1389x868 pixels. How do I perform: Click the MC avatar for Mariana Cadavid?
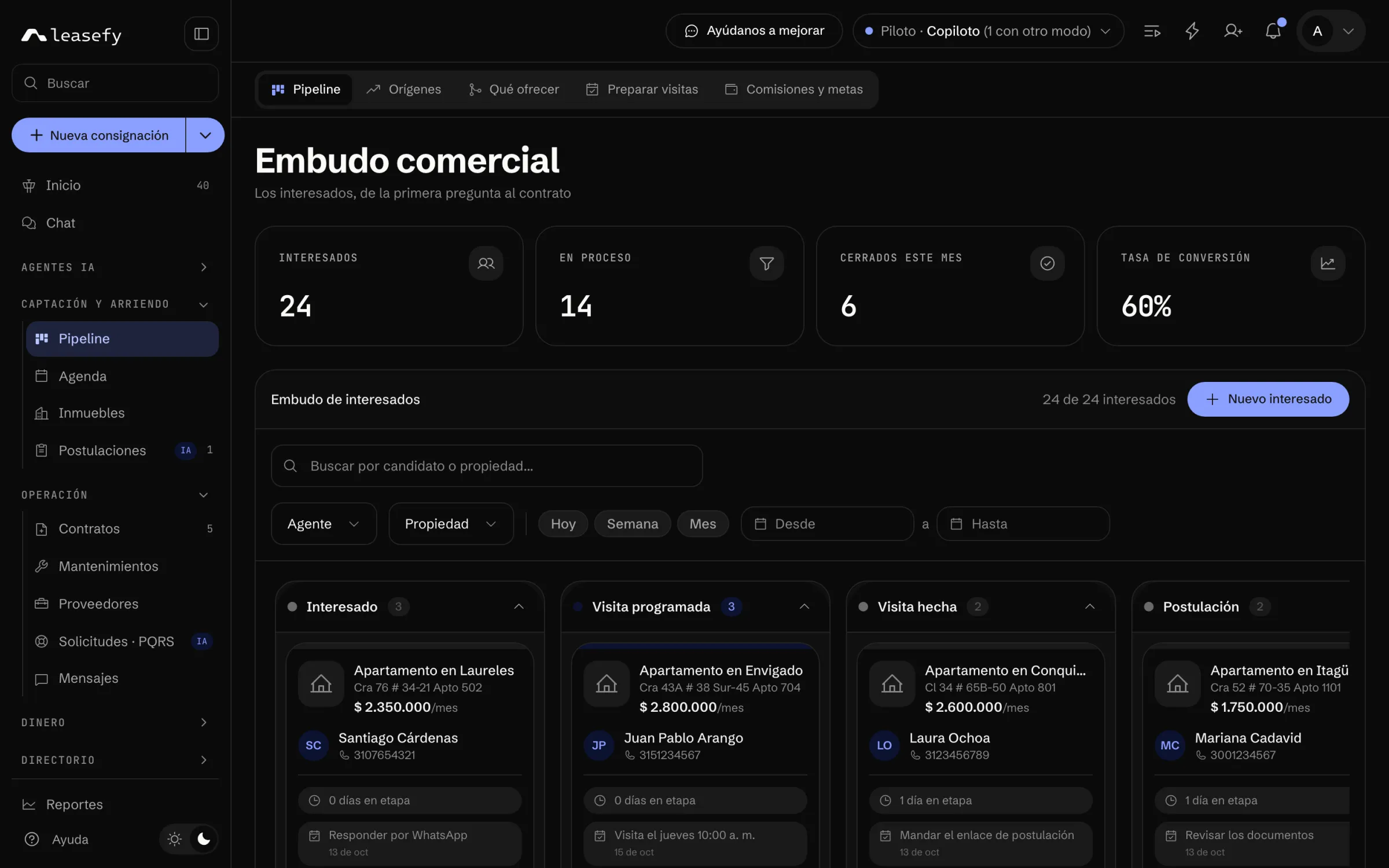pos(1170,745)
